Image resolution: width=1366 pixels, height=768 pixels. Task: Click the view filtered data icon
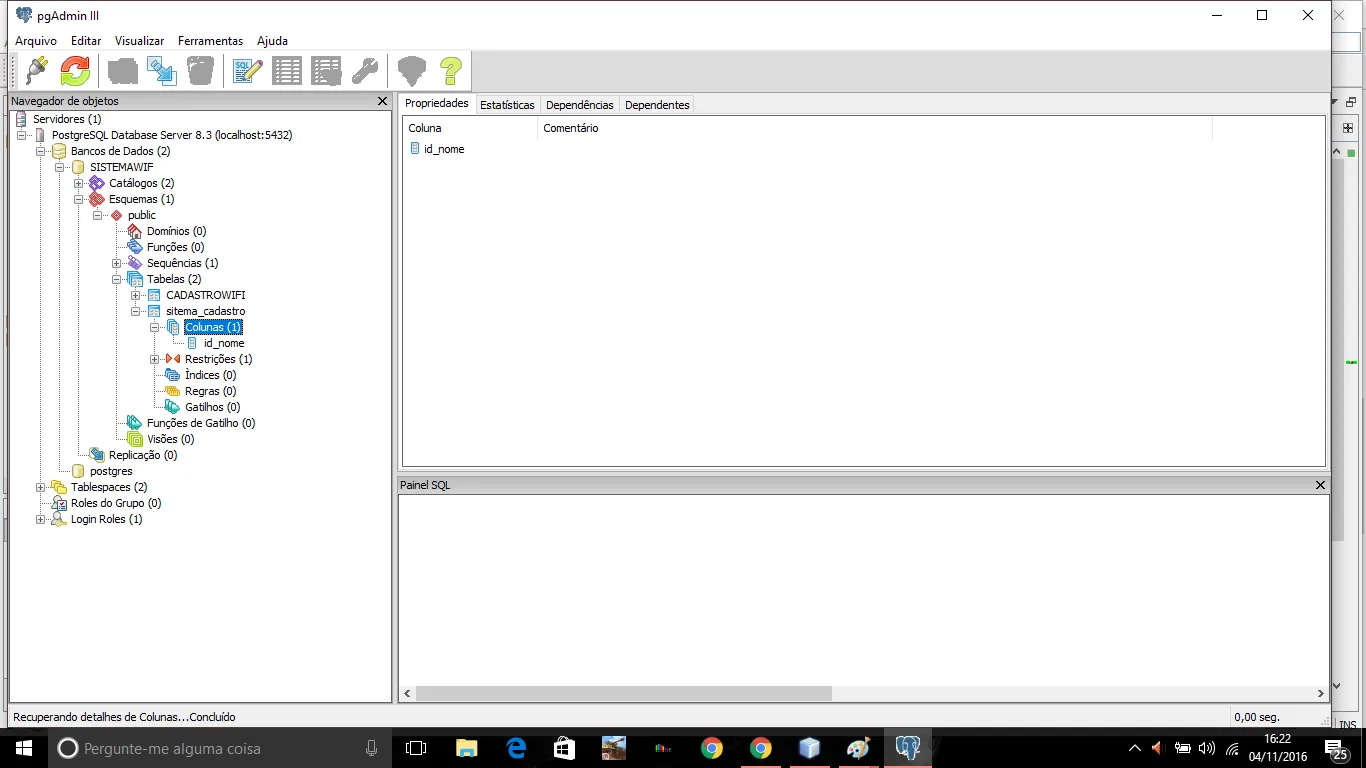326,70
